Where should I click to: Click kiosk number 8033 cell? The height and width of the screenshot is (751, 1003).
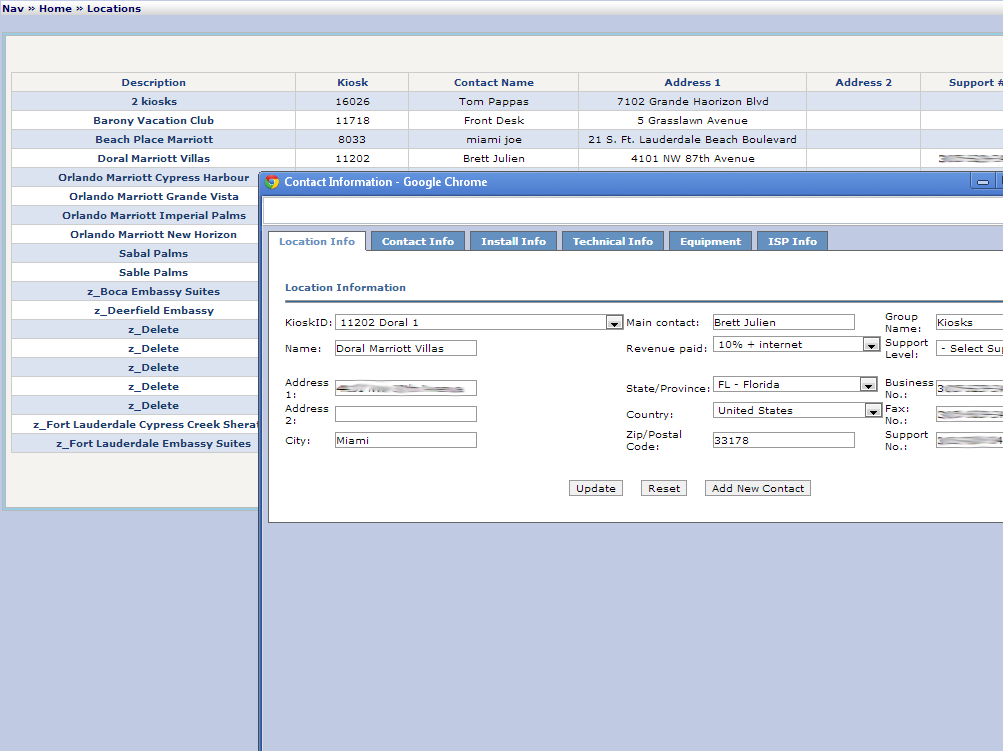[x=352, y=139]
